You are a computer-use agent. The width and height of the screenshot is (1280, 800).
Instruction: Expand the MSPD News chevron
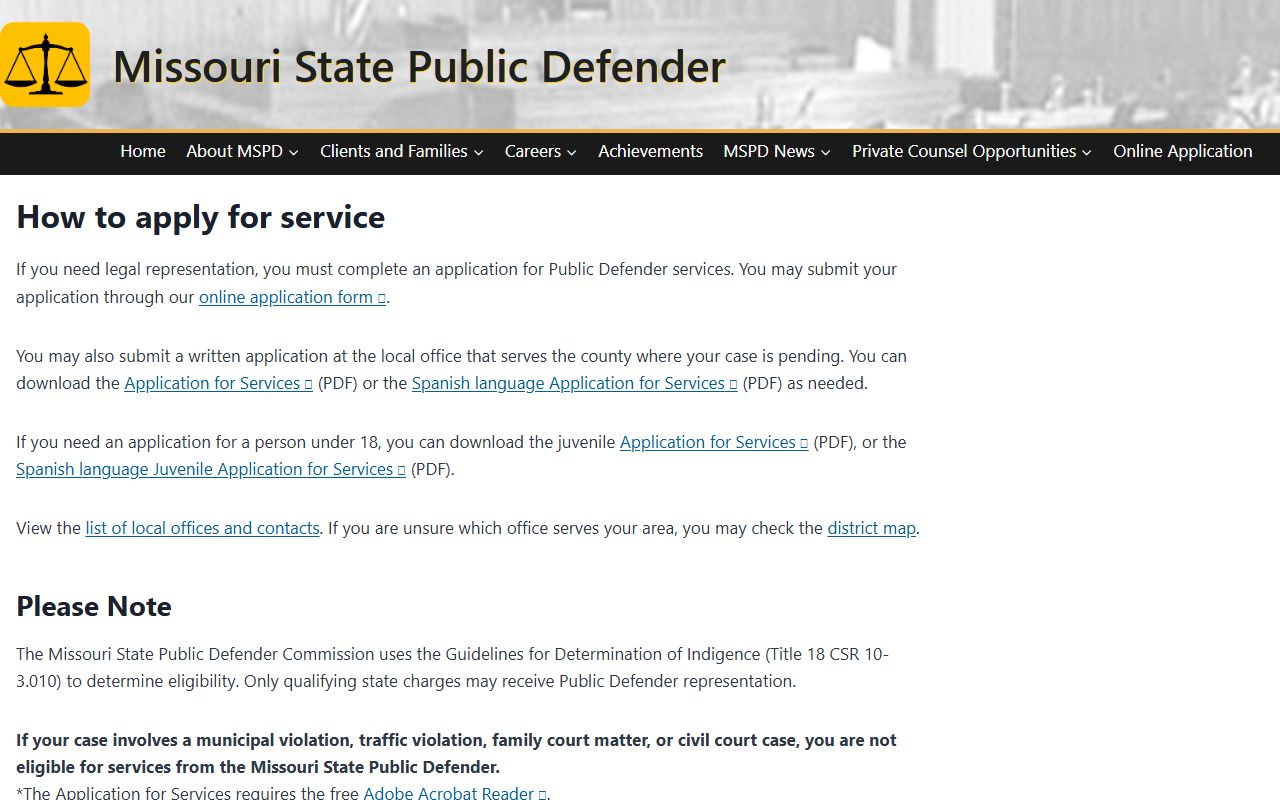point(825,152)
